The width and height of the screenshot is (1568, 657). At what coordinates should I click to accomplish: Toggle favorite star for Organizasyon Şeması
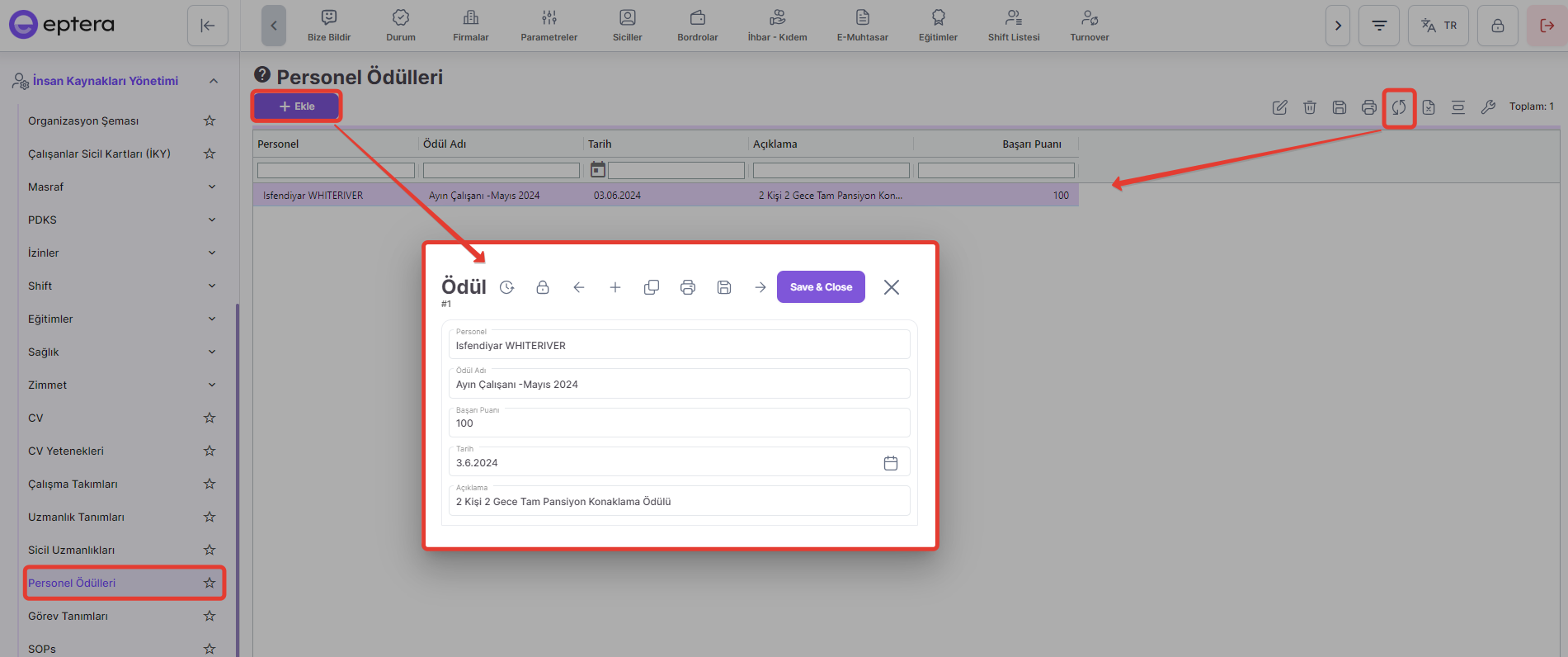[210, 121]
